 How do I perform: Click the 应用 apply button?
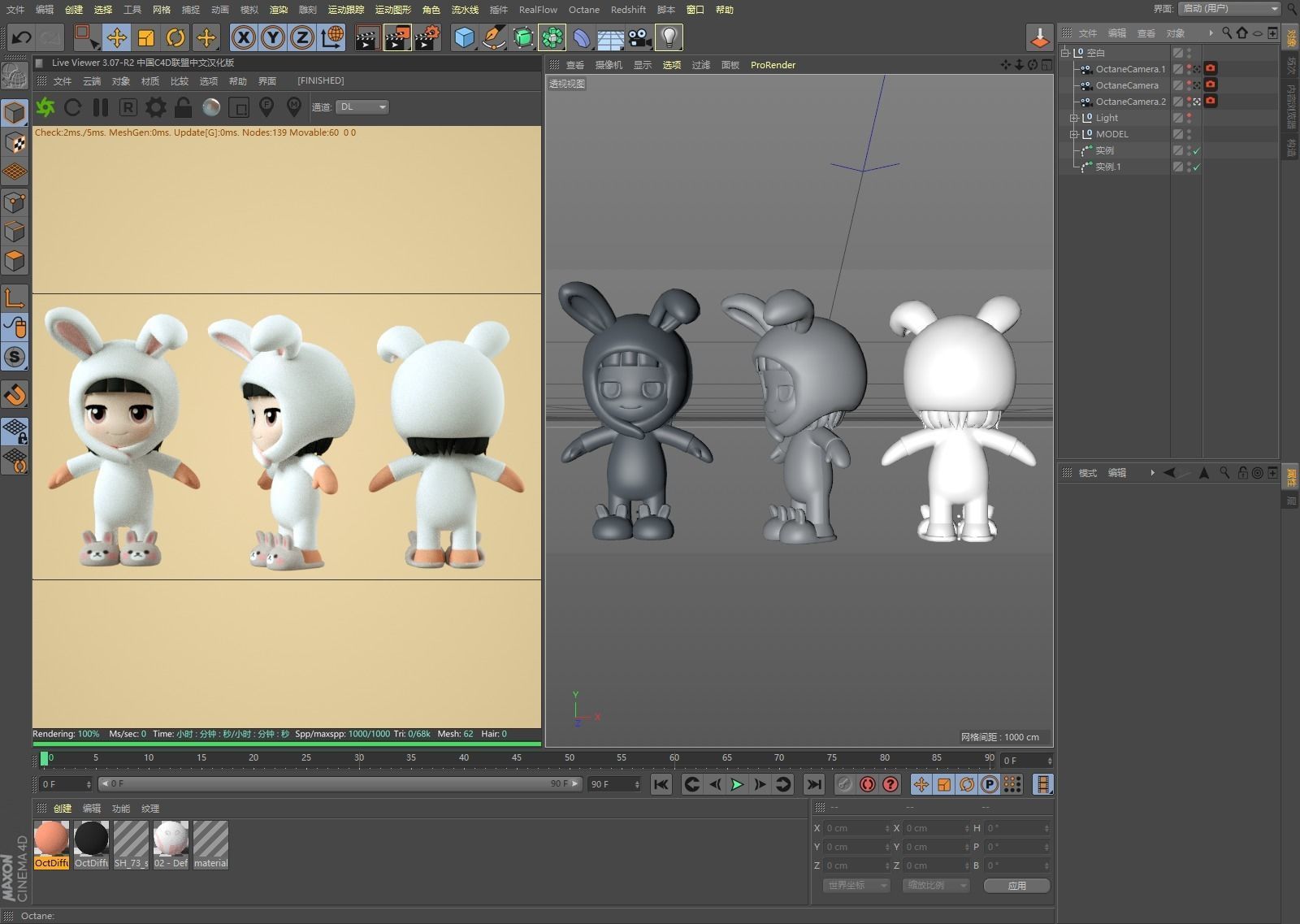click(1016, 886)
